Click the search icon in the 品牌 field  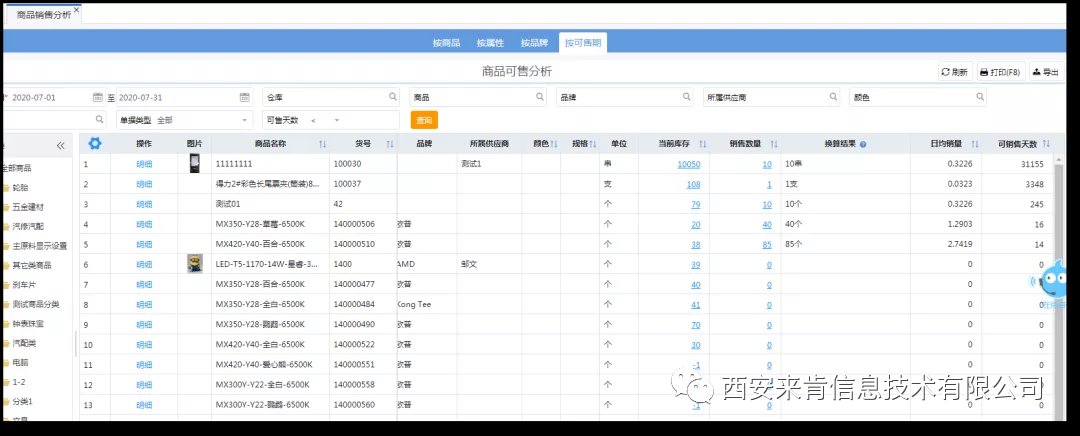tap(687, 97)
